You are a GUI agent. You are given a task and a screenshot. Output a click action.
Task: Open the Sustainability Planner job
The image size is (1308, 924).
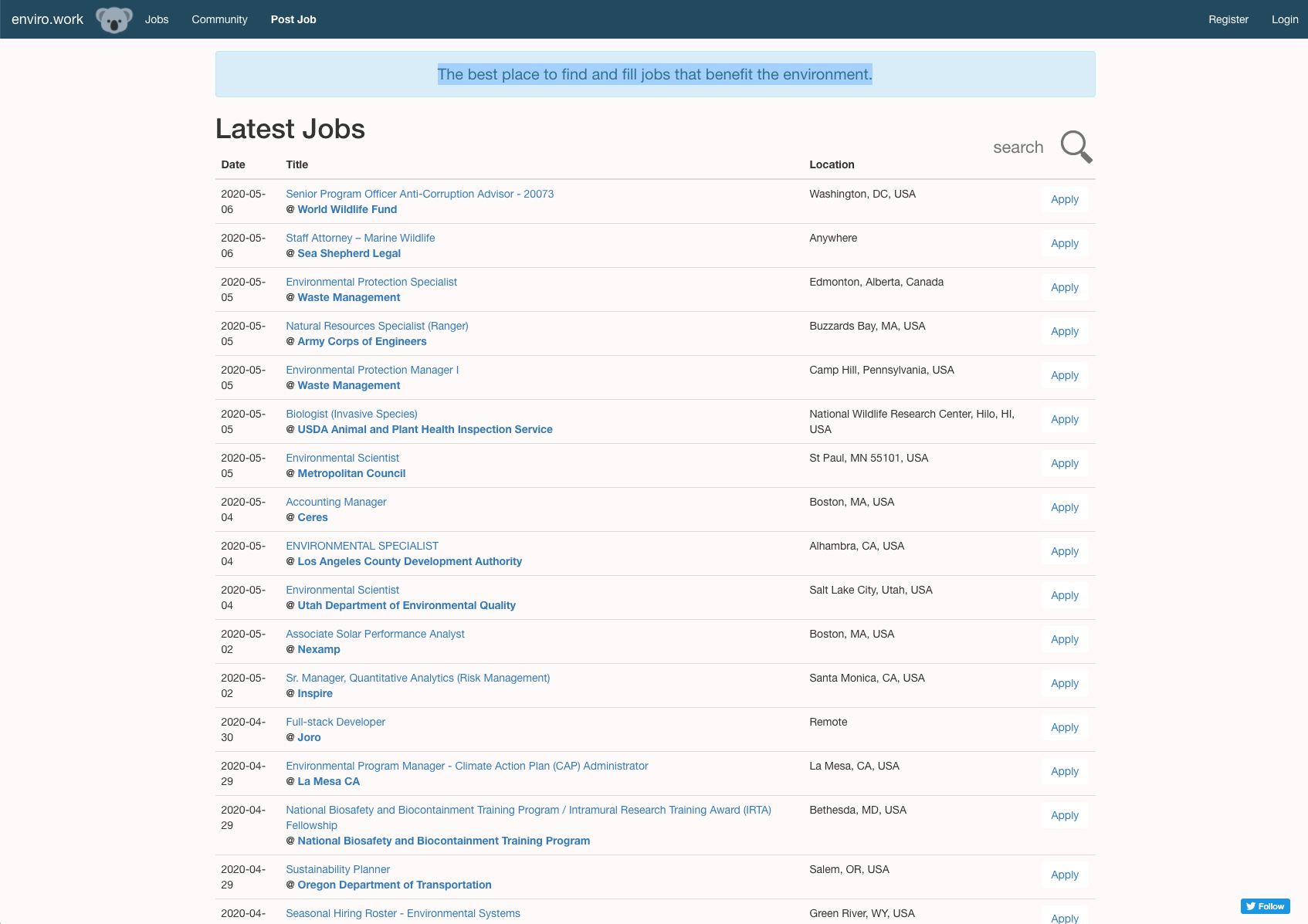337,869
